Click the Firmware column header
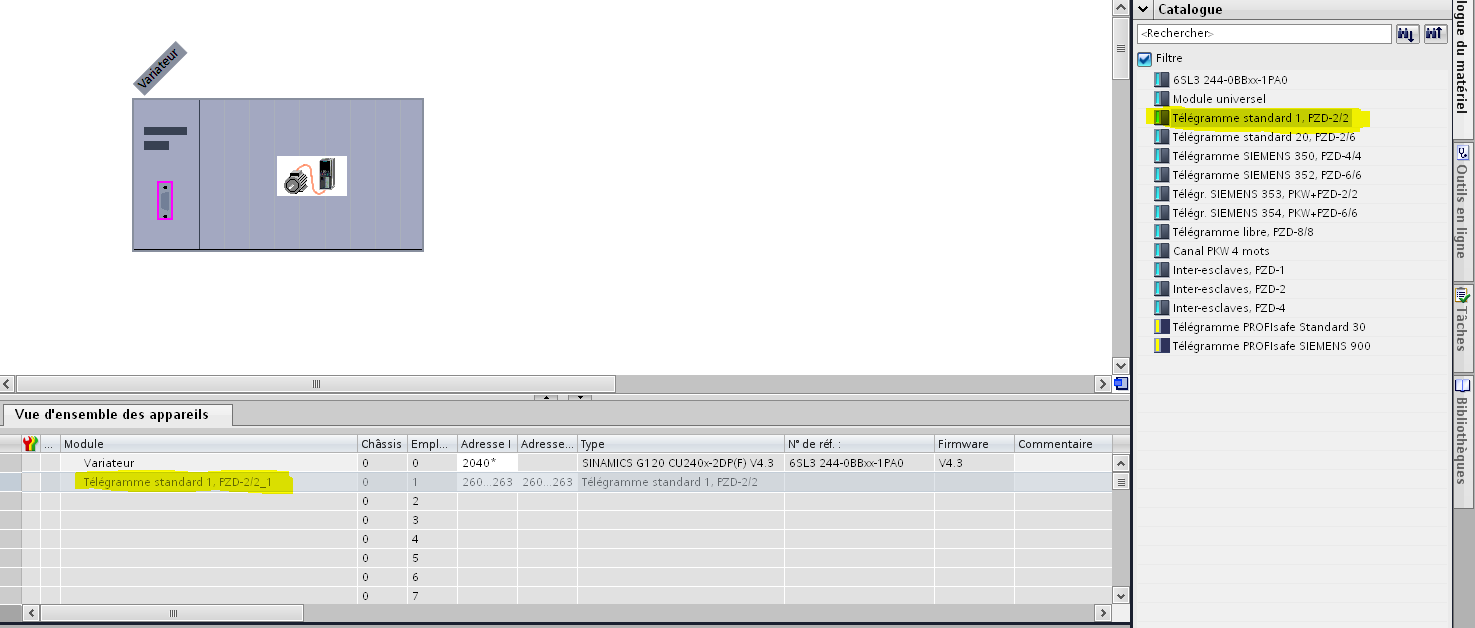1475x628 pixels. [x=974, y=444]
